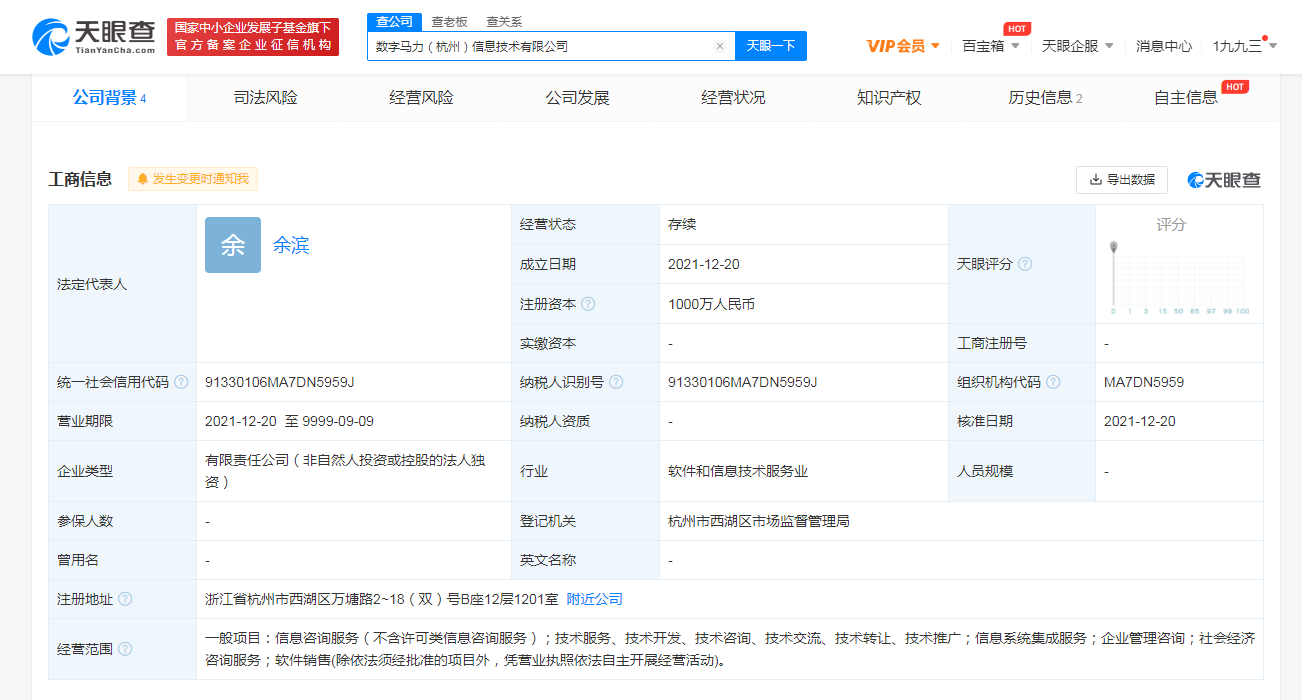Open the 1九九三 user account dropdown
The image size is (1302, 700).
[1245, 46]
